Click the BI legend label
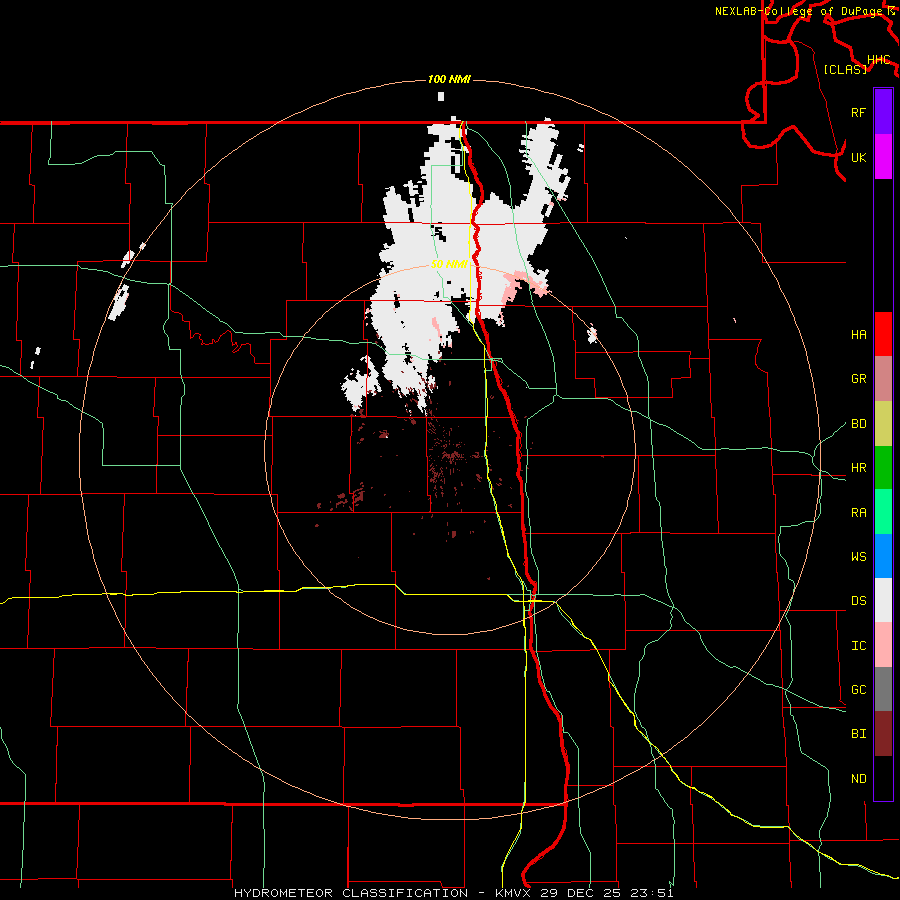Screen dimensions: 900x900 coord(859,734)
